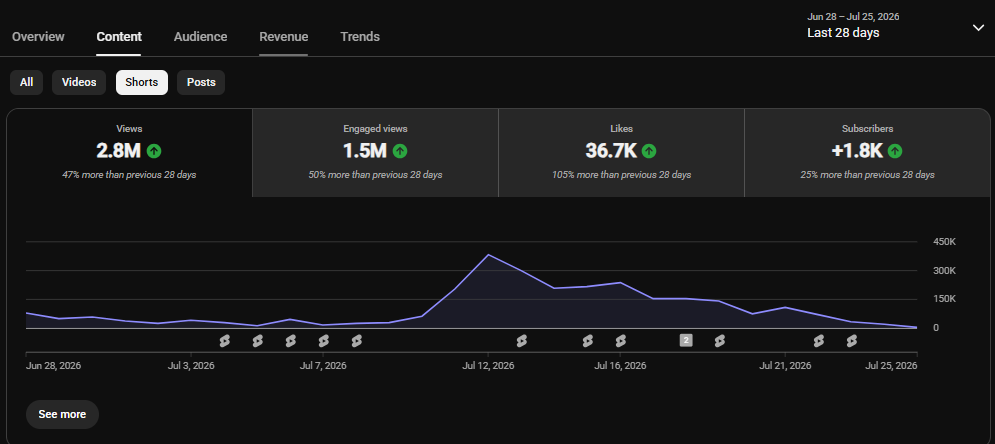Click the Shorts icon under Jul 16
This screenshot has width=995, height=444.
click(620, 341)
